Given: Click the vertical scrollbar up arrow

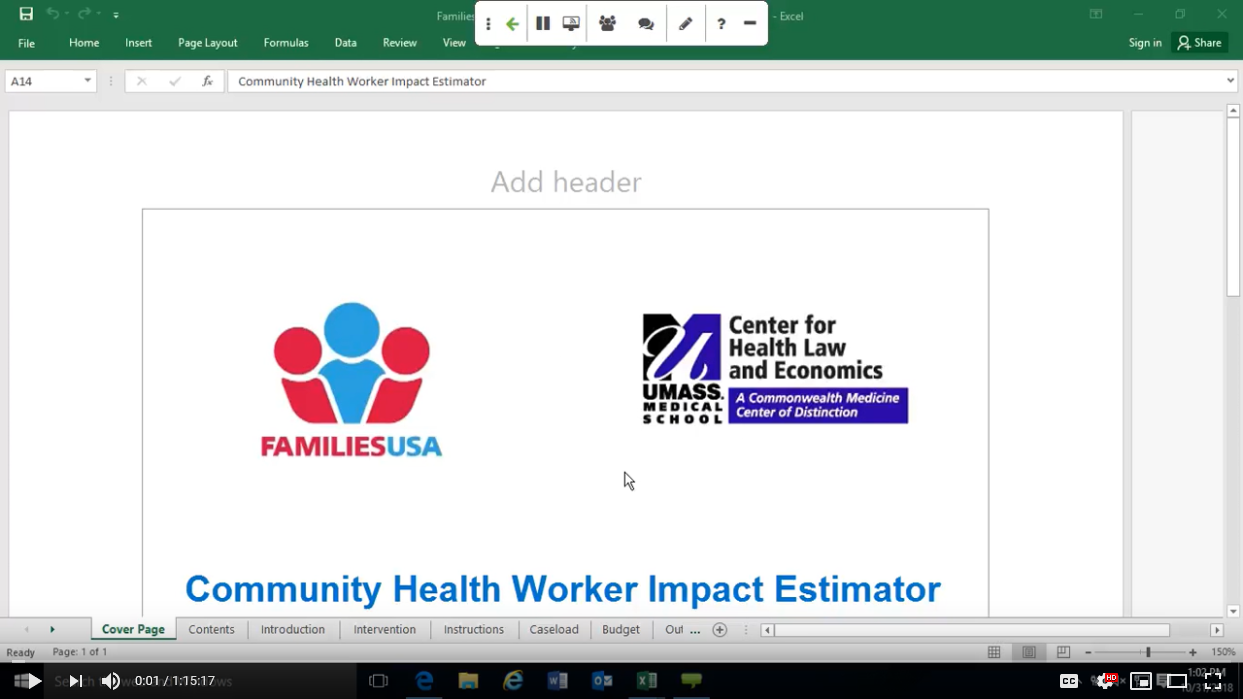Looking at the screenshot, I should coord(1234,111).
